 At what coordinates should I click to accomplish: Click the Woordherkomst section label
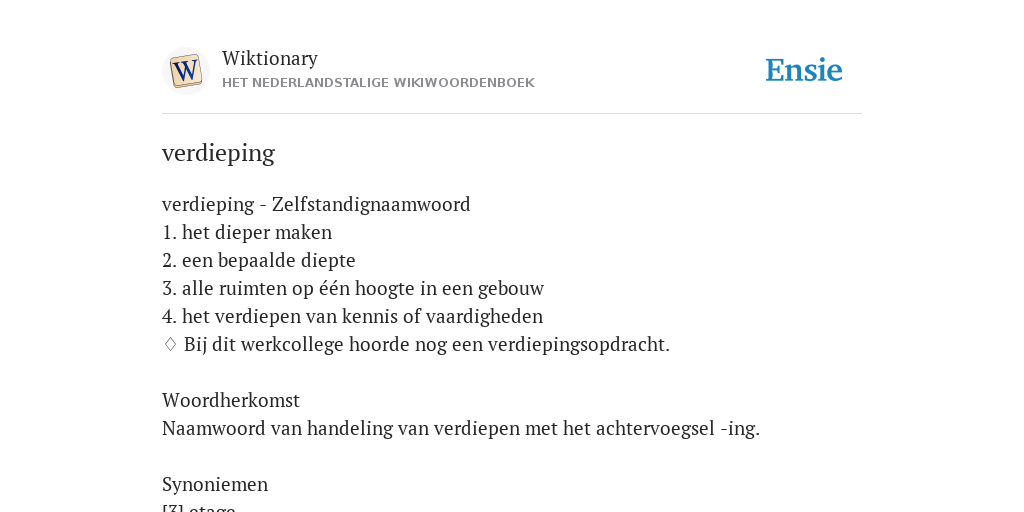point(231,400)
